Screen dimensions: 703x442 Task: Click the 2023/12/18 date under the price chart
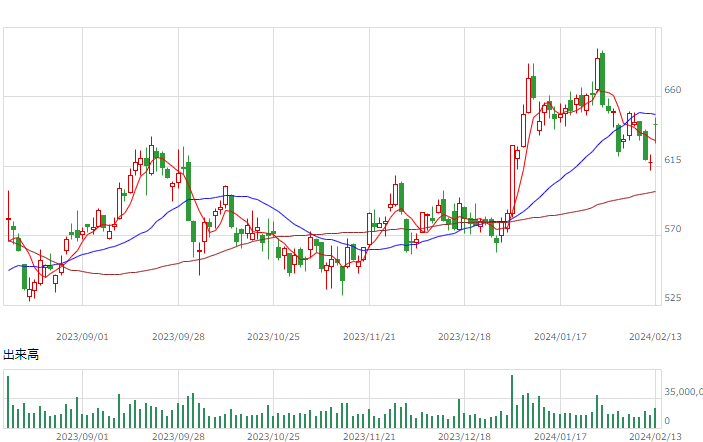tap(464, 337)
